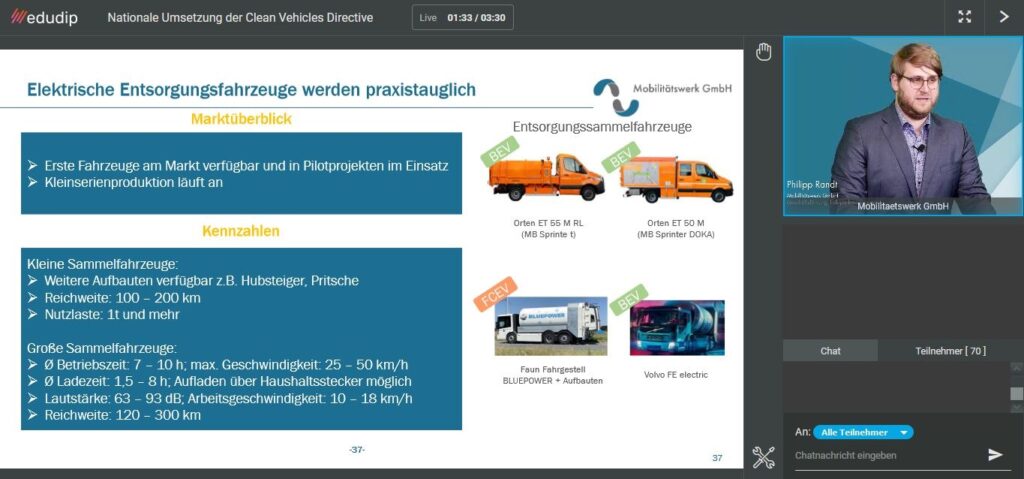Click the Volvo FE electric image
The image size is (1024, 479).
pyautogui.click(x=677, y=327)
